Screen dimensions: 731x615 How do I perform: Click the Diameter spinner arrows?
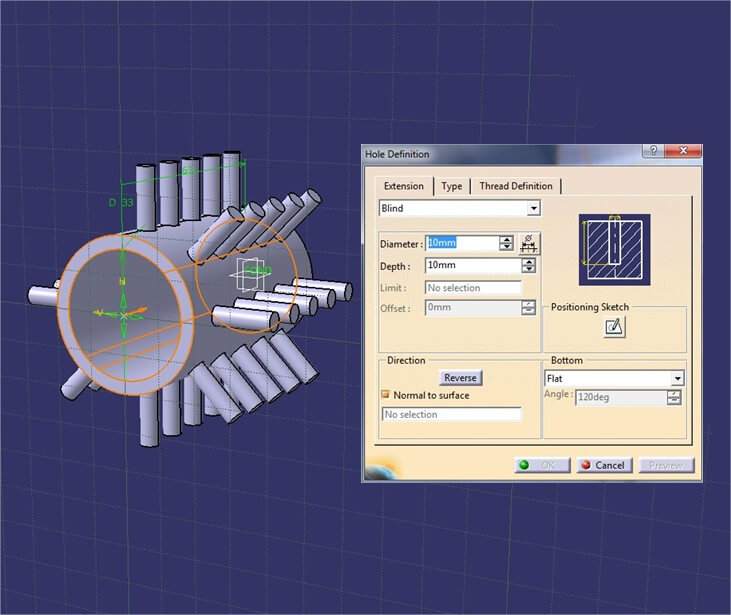tap(506, 243)
